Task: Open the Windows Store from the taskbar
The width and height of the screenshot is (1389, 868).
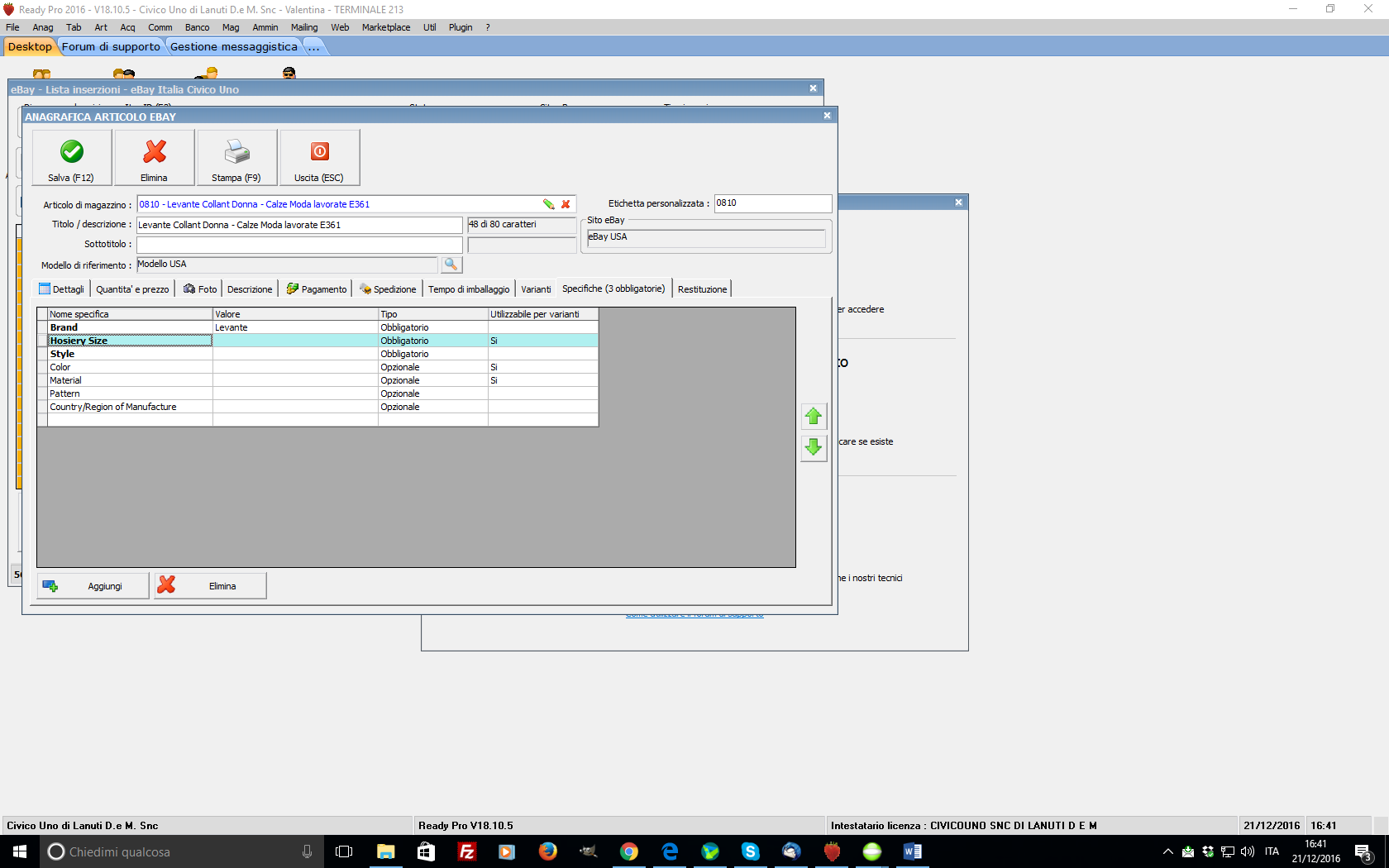Action: (x=427, y=851)
